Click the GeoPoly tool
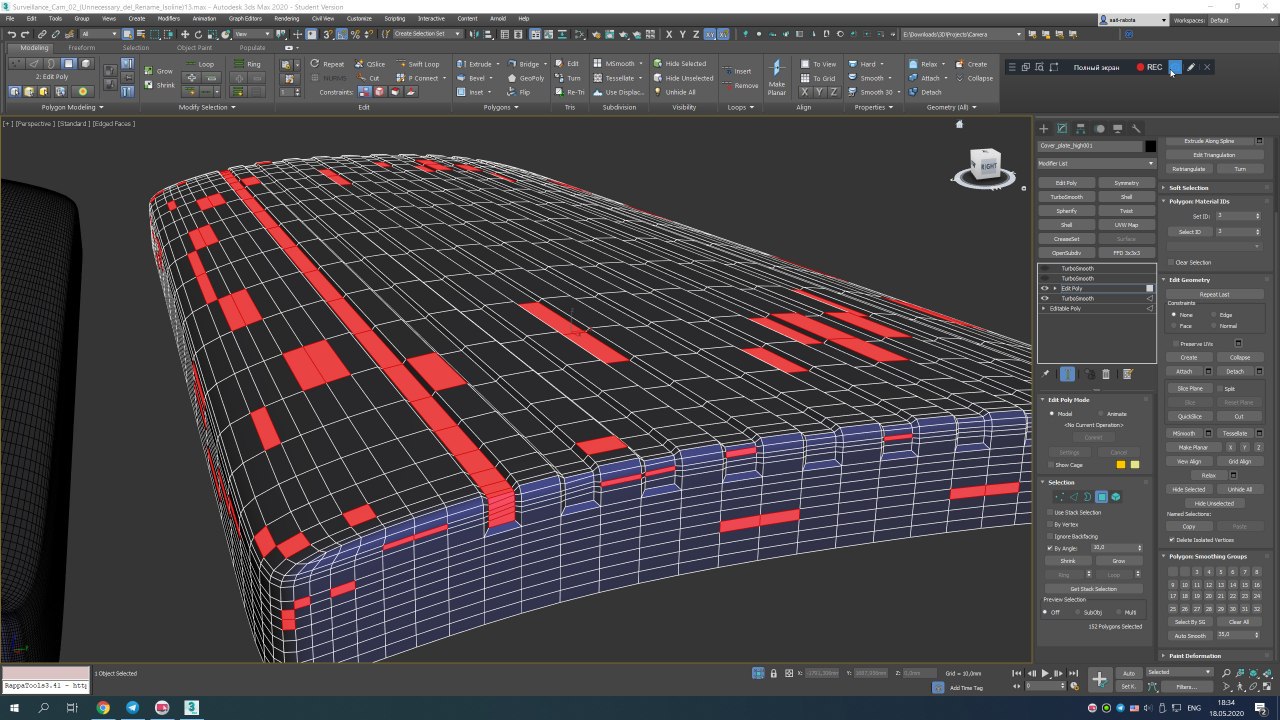Screen dimensions: 1280x720 (526, 78)
